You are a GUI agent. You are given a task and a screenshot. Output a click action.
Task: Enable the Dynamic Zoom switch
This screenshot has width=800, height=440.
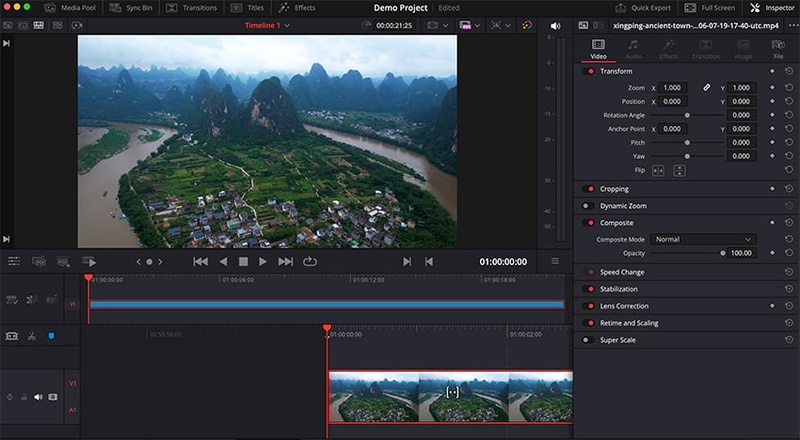(588, 206)
